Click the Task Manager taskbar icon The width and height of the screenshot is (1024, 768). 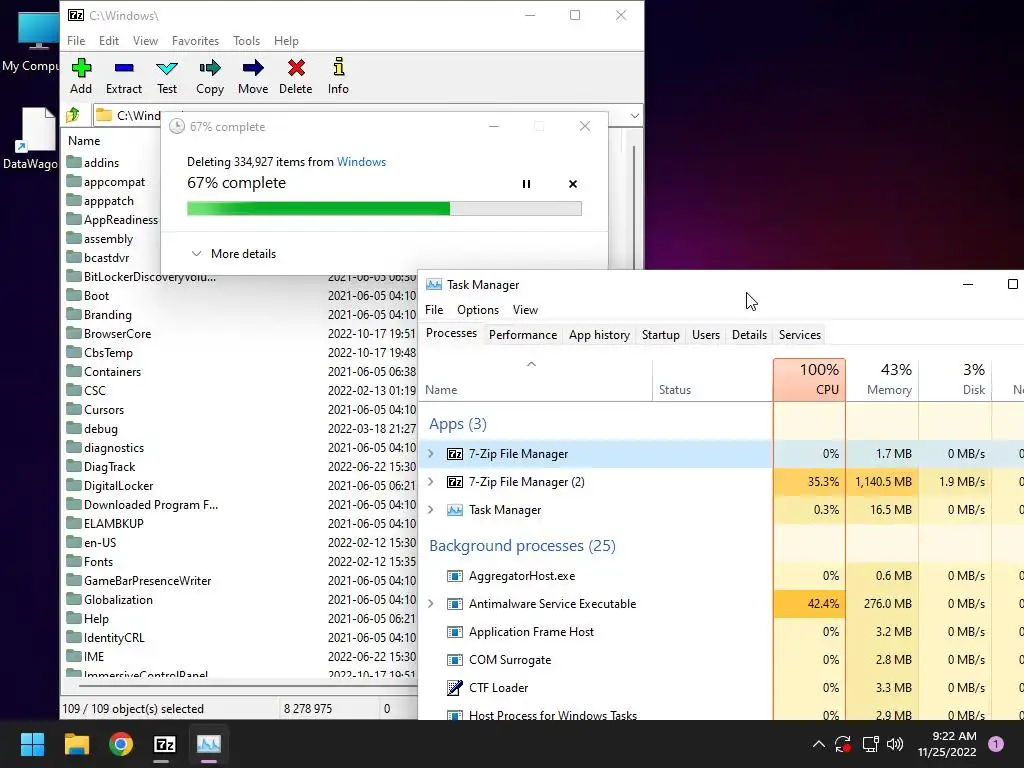click(x=209, y=744)
